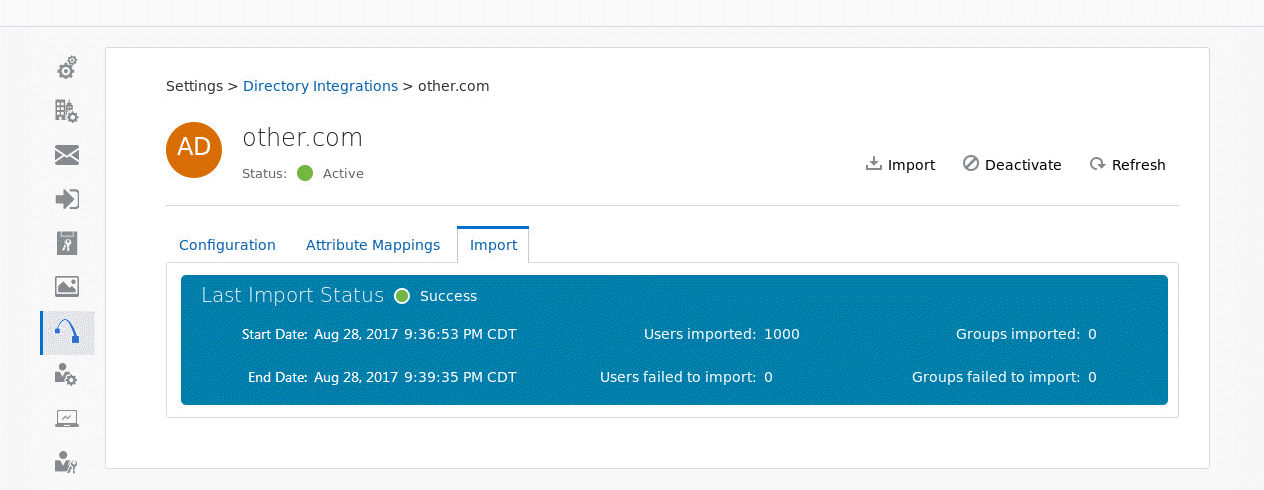Go to Directory Integrations breadcrumb link

[x=320, y=86]
